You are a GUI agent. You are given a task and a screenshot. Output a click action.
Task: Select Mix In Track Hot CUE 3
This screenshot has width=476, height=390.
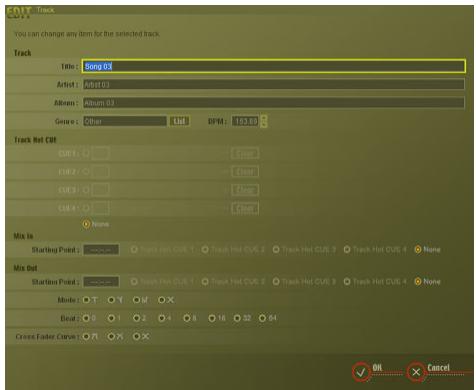click(x=276, y=249)
